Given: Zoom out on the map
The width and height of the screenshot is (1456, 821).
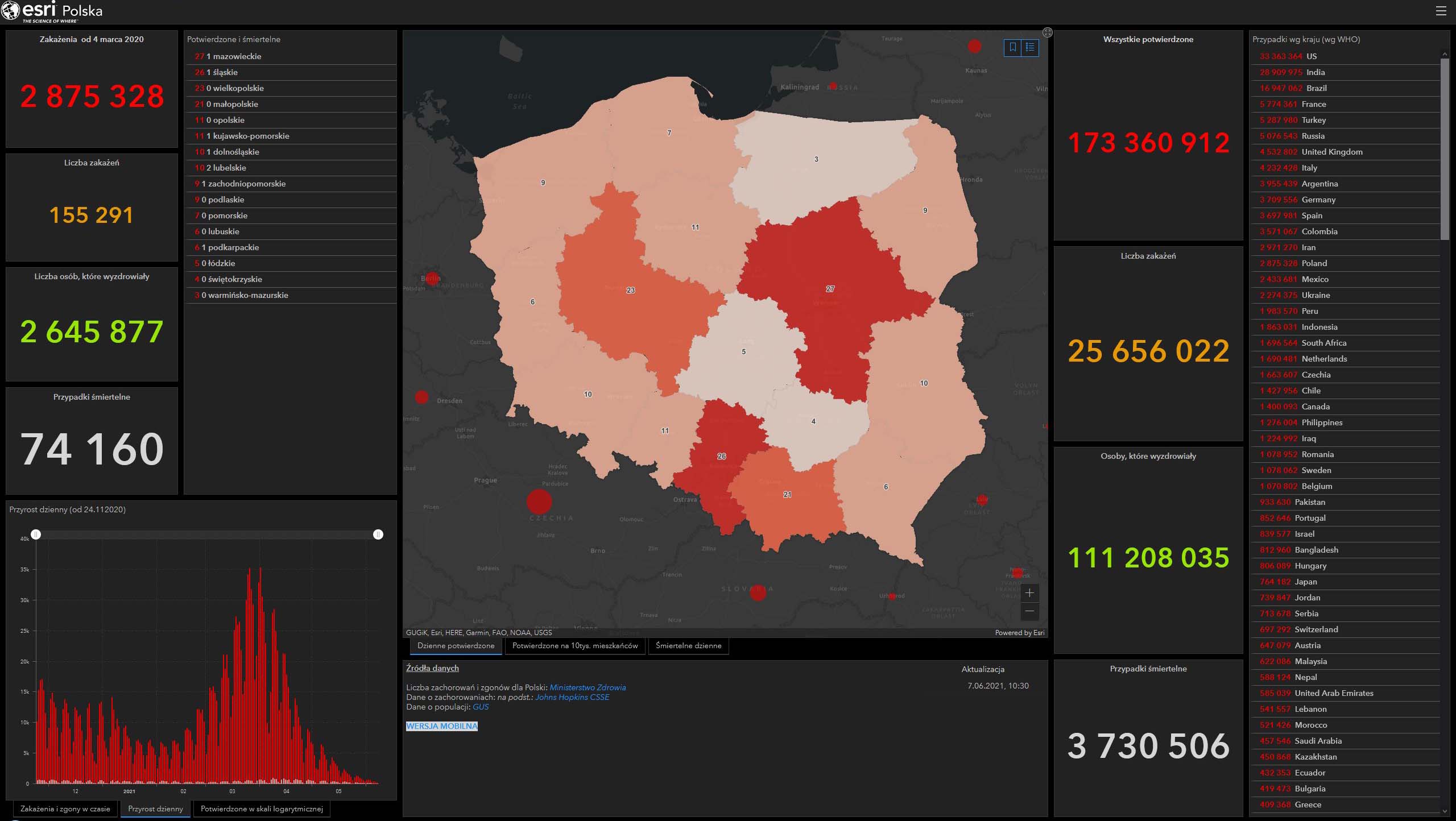Looking at the screenshot, I should coord(1029,611).
